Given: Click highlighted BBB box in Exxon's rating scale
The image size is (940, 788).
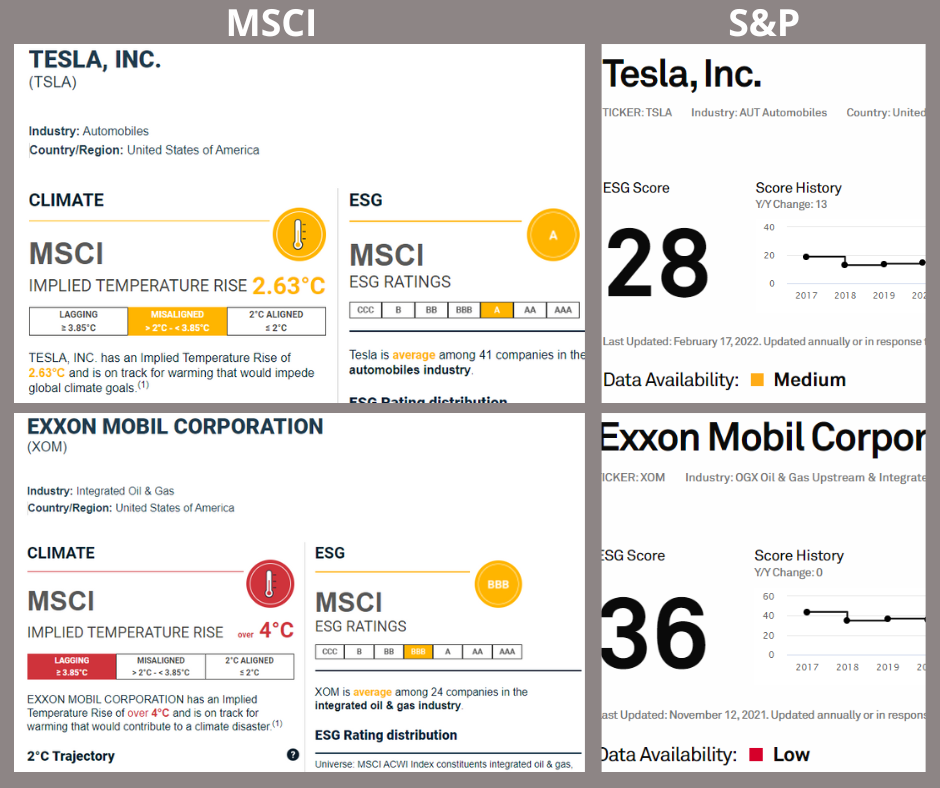Looking at the screenshot, I should pyautogui.click(x=419, y=652).
